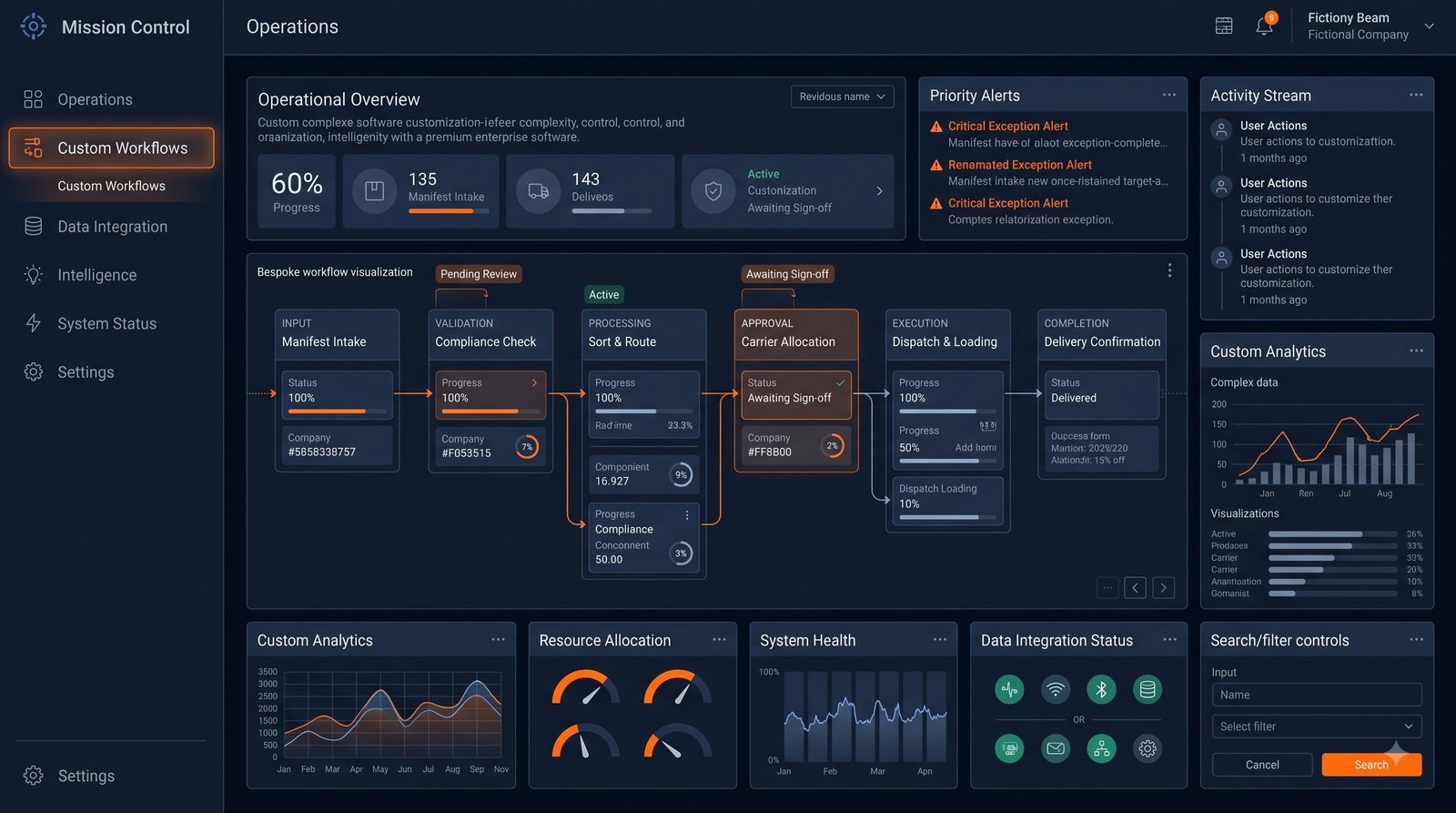This screenshot has width=1456, height=813.
Task: Click the Name input field
Action: point(1317,695)
